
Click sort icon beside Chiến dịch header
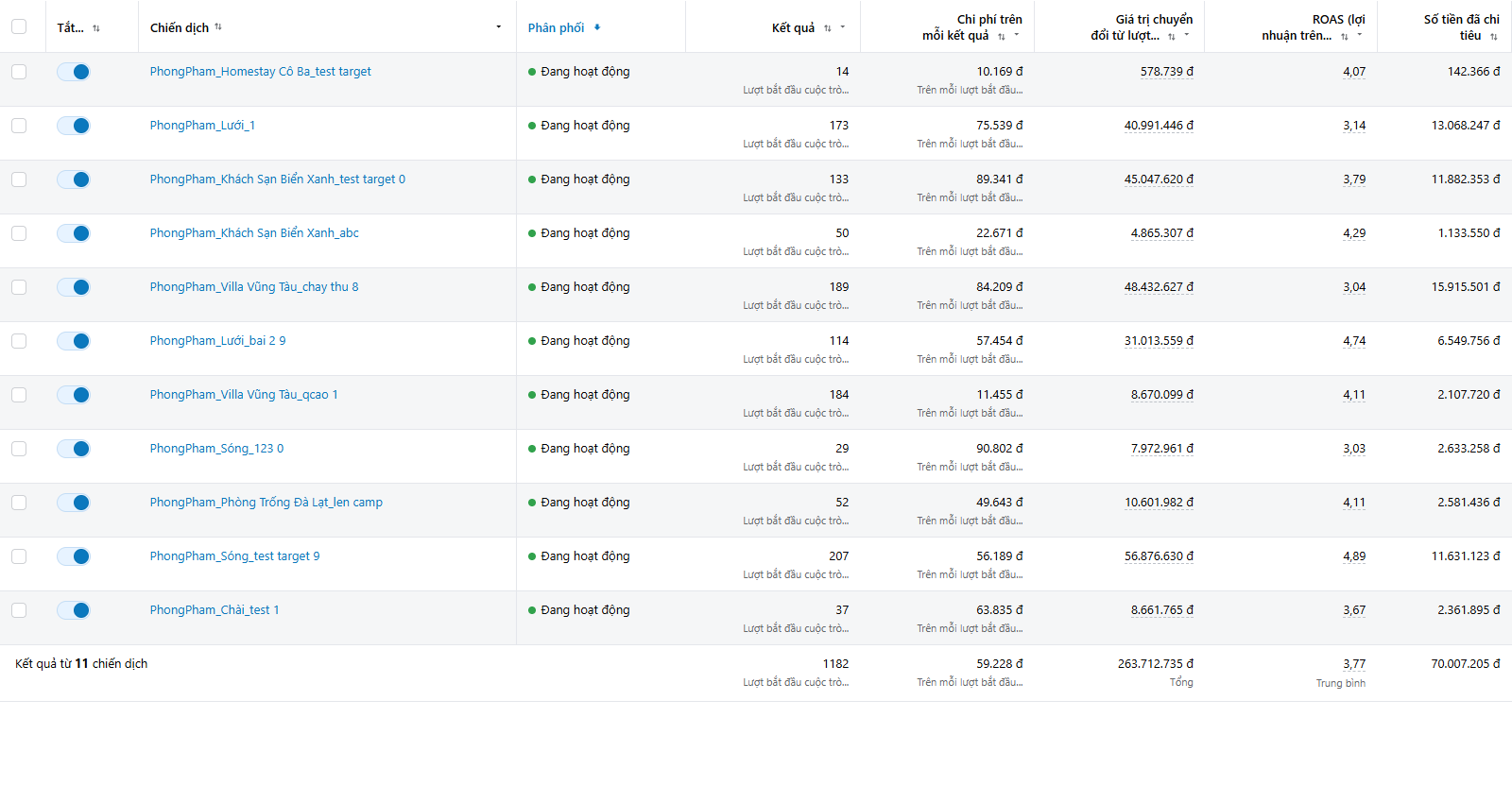click(x=218, y=26)
